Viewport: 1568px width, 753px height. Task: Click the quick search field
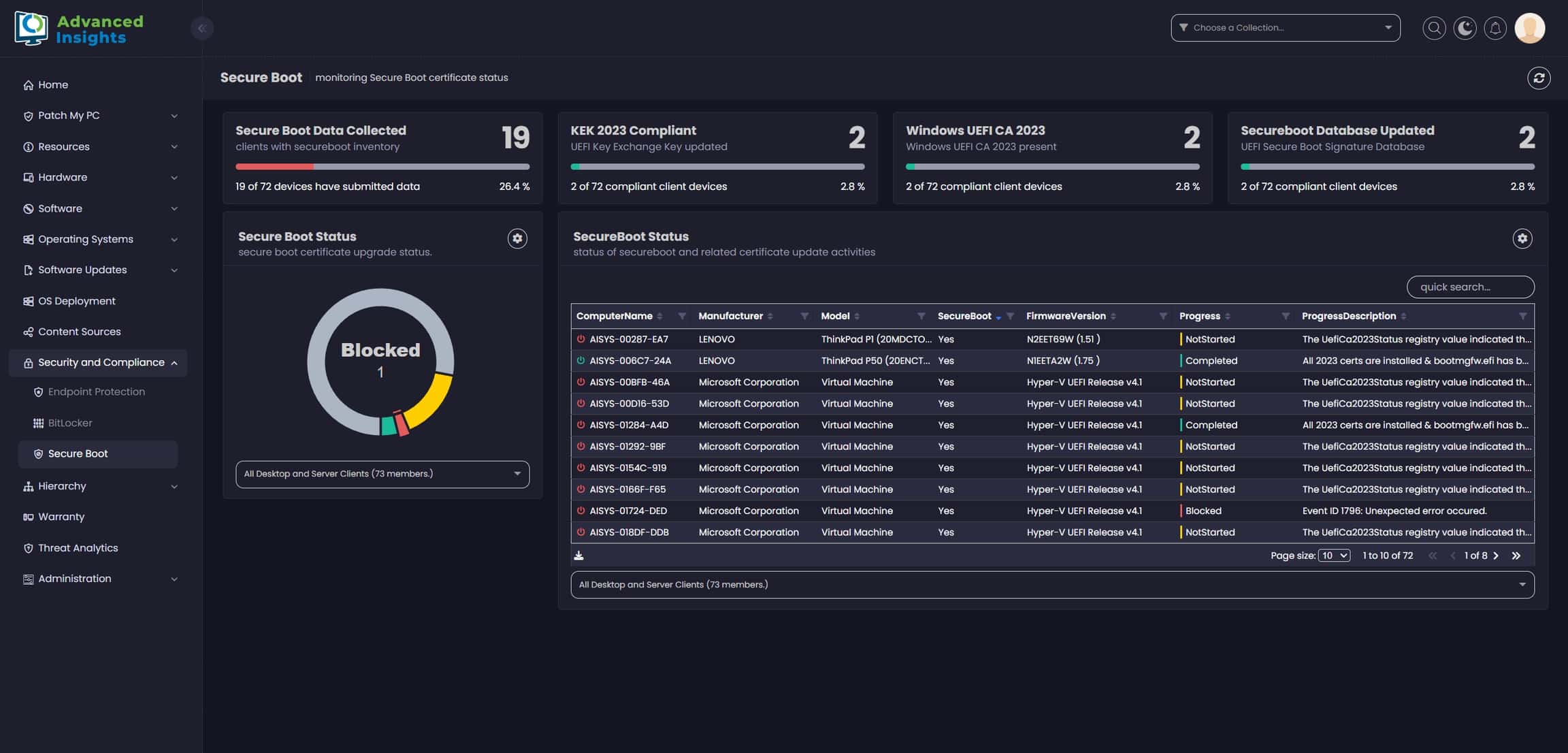point(1470,287)
